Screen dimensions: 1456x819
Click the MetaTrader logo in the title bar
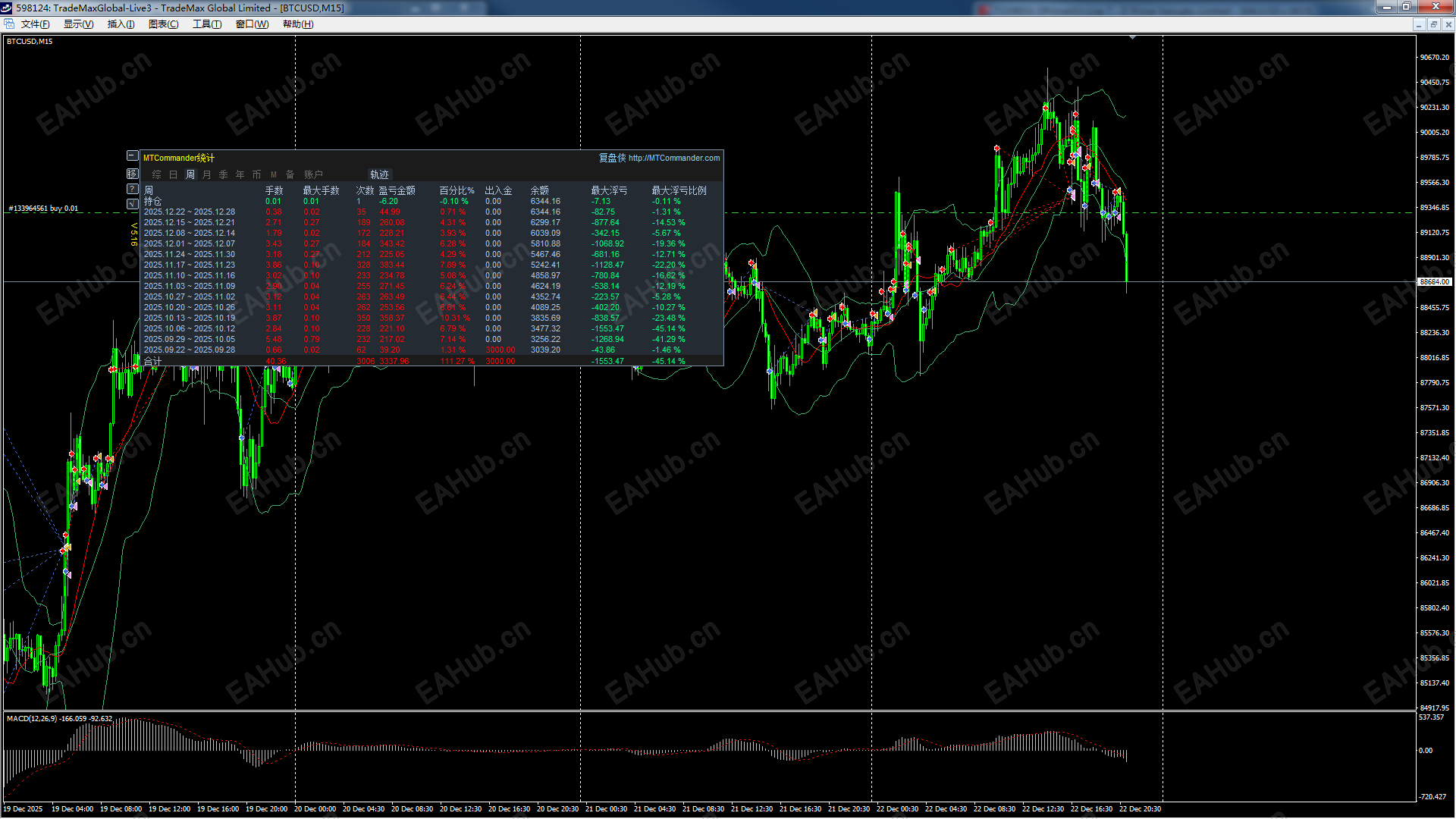tap(6, 8)
